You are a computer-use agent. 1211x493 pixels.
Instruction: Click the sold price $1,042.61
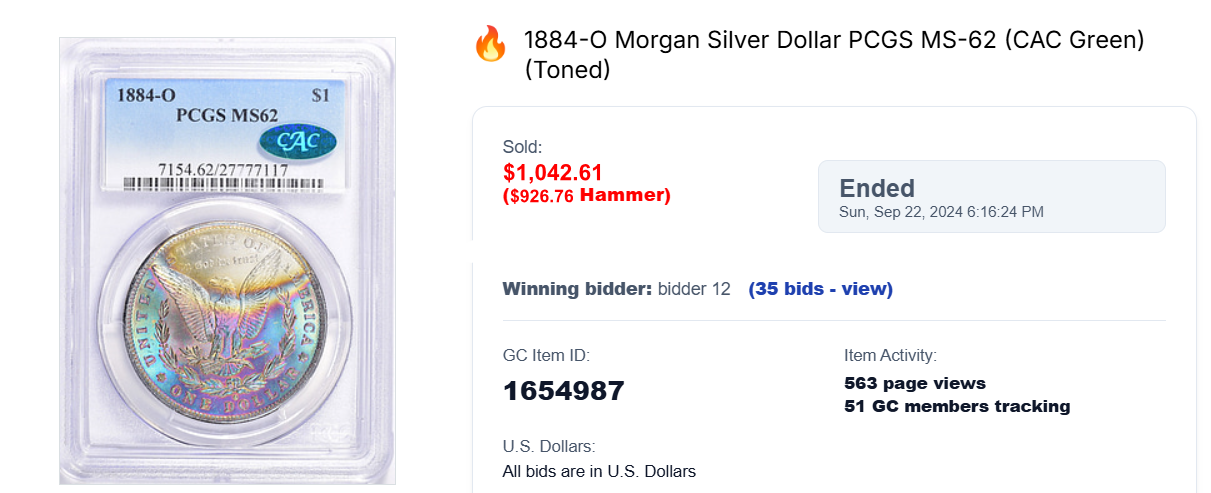(x=553, y=172)
